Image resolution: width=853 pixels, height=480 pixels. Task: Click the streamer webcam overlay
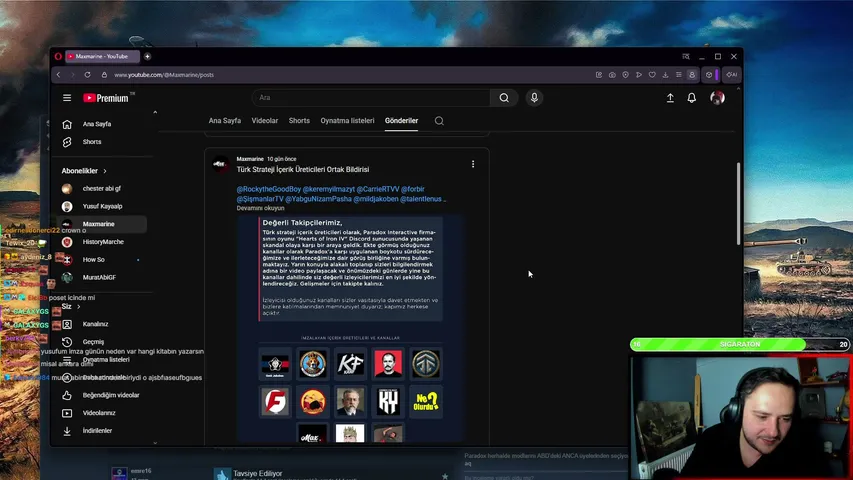coord(740,417)
